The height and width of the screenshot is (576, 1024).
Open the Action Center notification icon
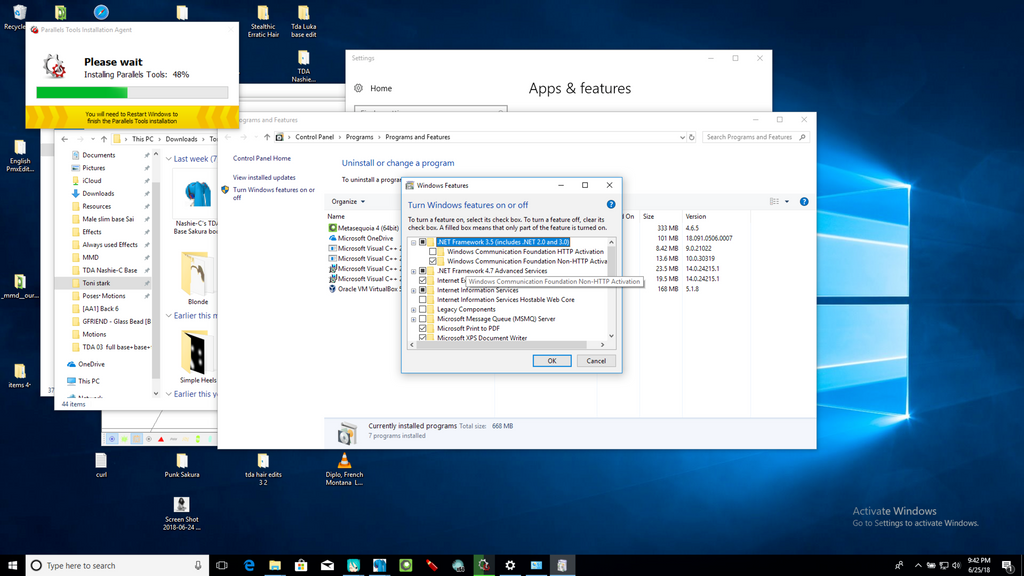1008,566
